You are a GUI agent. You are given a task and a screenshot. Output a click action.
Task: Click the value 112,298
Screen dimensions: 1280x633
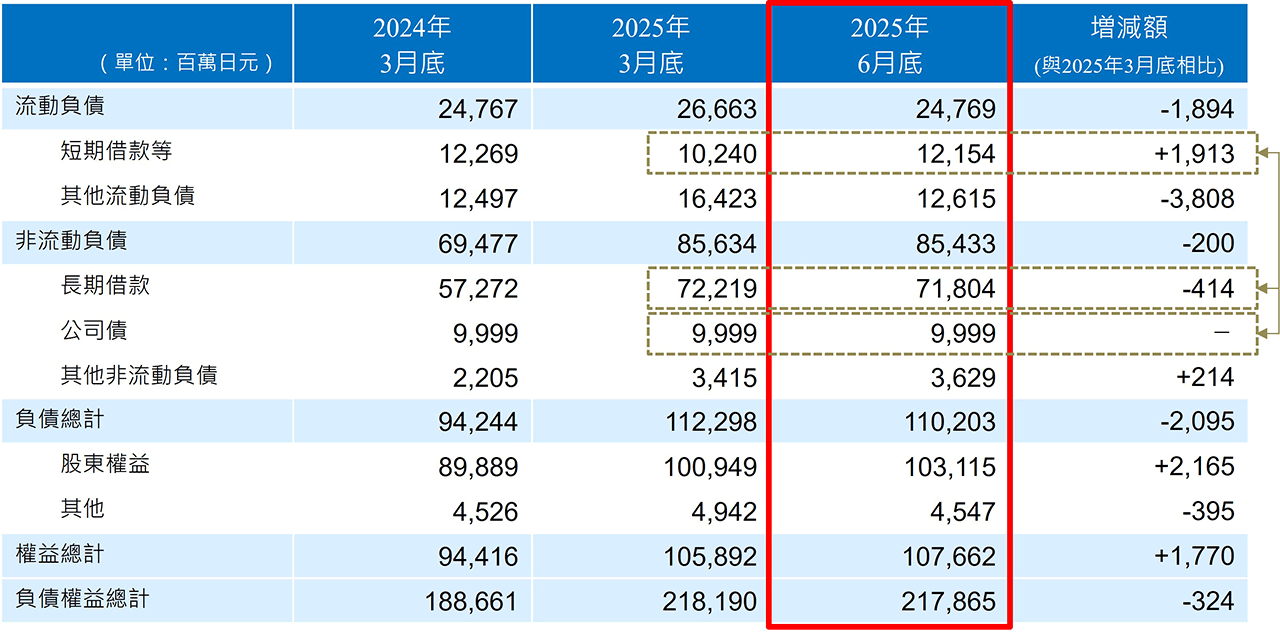(711, 423)
